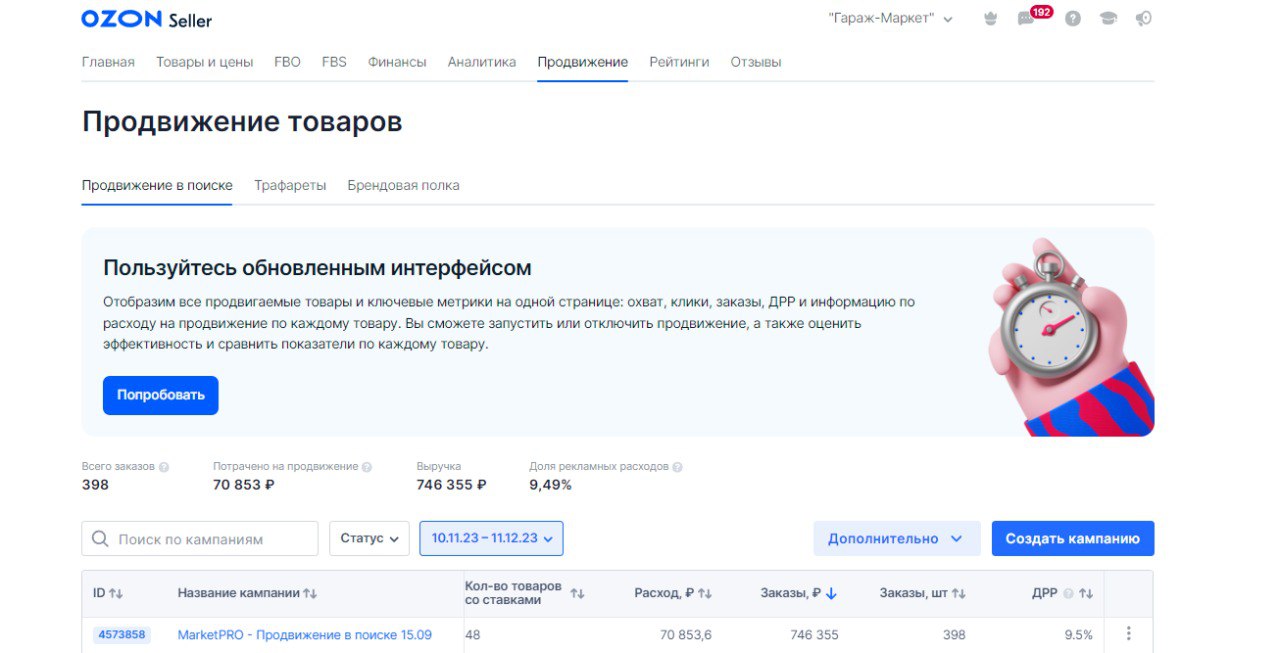Image resolution: width=1280 pixels, height=653 pixels.
Task: Click the 9,49% advertising share value
Action: point(551,485)
